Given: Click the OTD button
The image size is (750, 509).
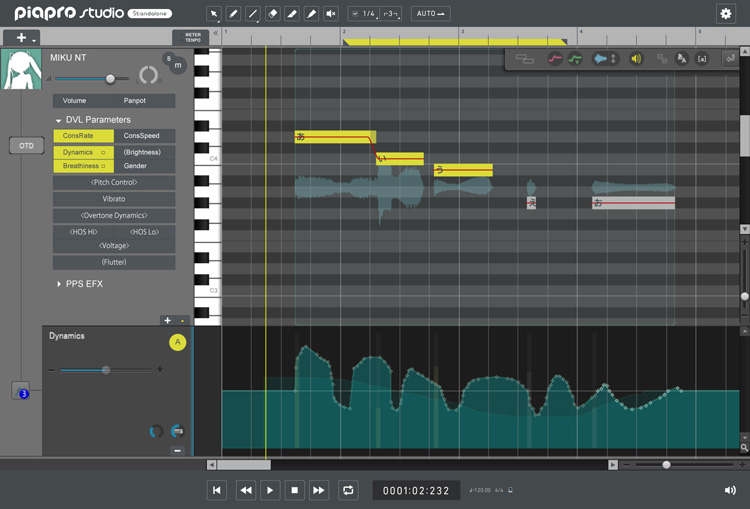Looking at the screenshot, I should [26, 146].
